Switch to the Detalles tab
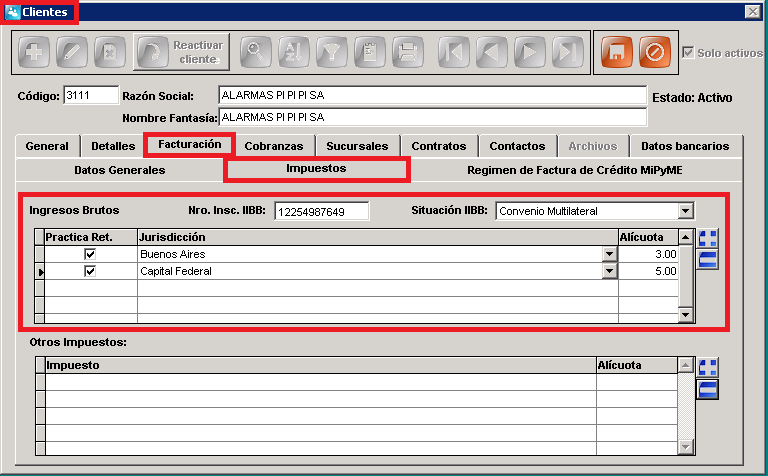768x476 pixels. [113, 146]
